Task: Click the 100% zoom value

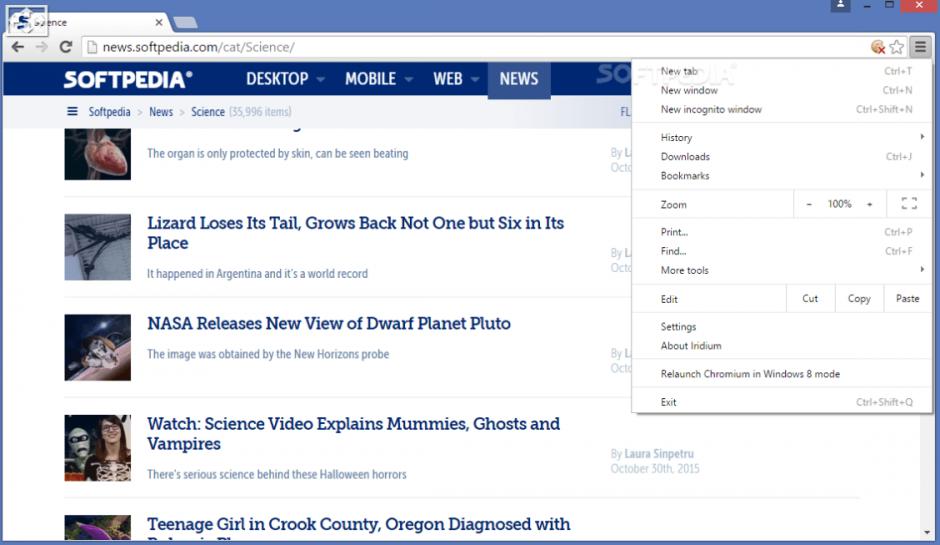Action: [839, 204]
